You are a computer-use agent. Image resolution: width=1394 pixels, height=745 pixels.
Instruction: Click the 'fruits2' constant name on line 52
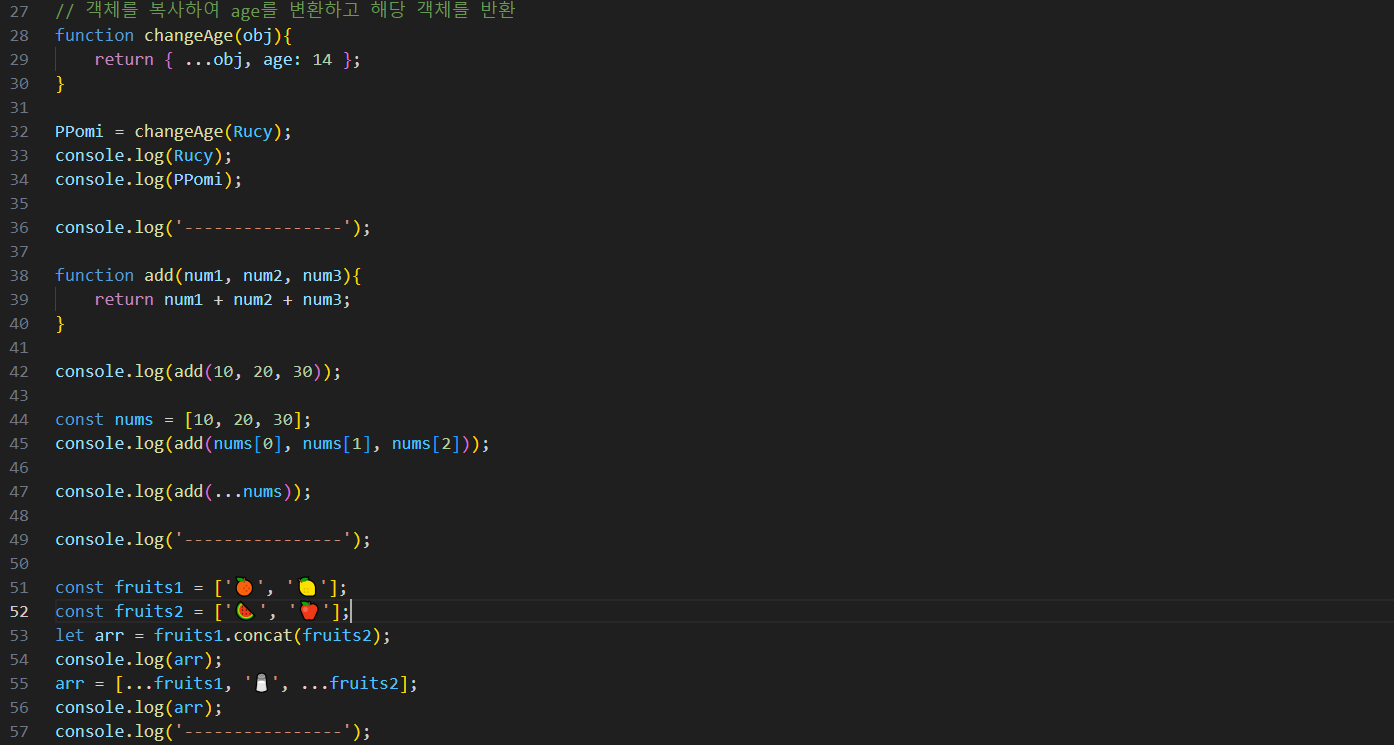pos(149,611)
